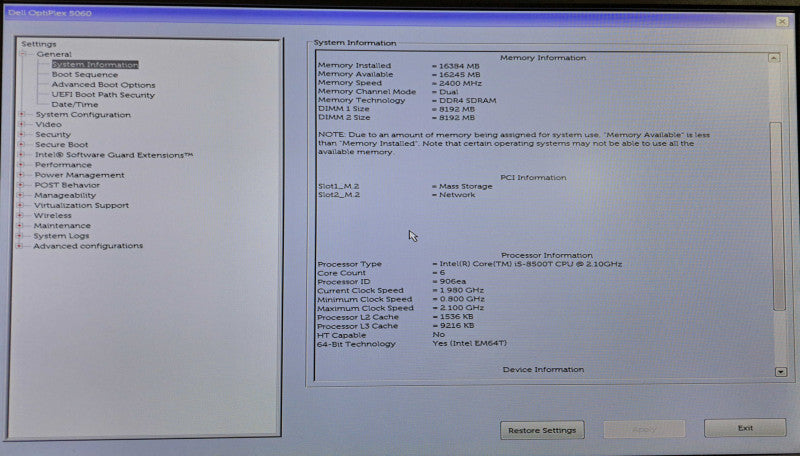Select the Wireless label

[53, 216]
